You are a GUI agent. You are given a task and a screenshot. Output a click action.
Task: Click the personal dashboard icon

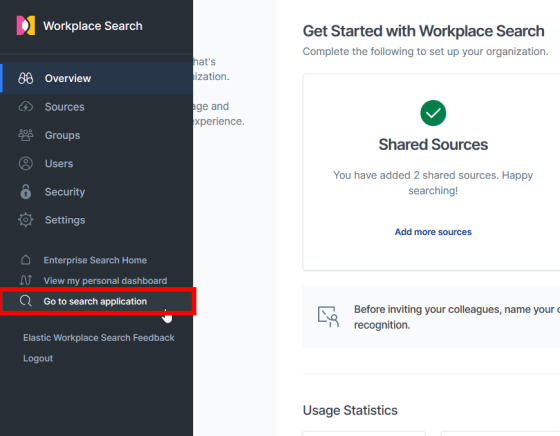coord(26,280)
